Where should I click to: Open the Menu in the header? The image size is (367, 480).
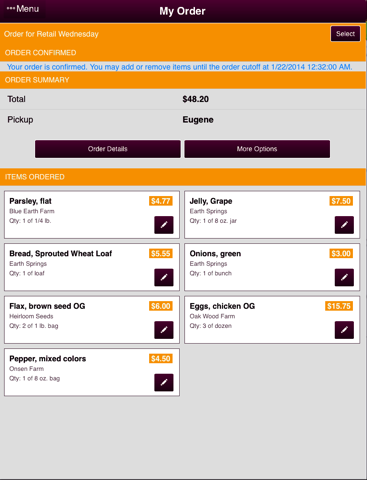click(x=23, y=9)
